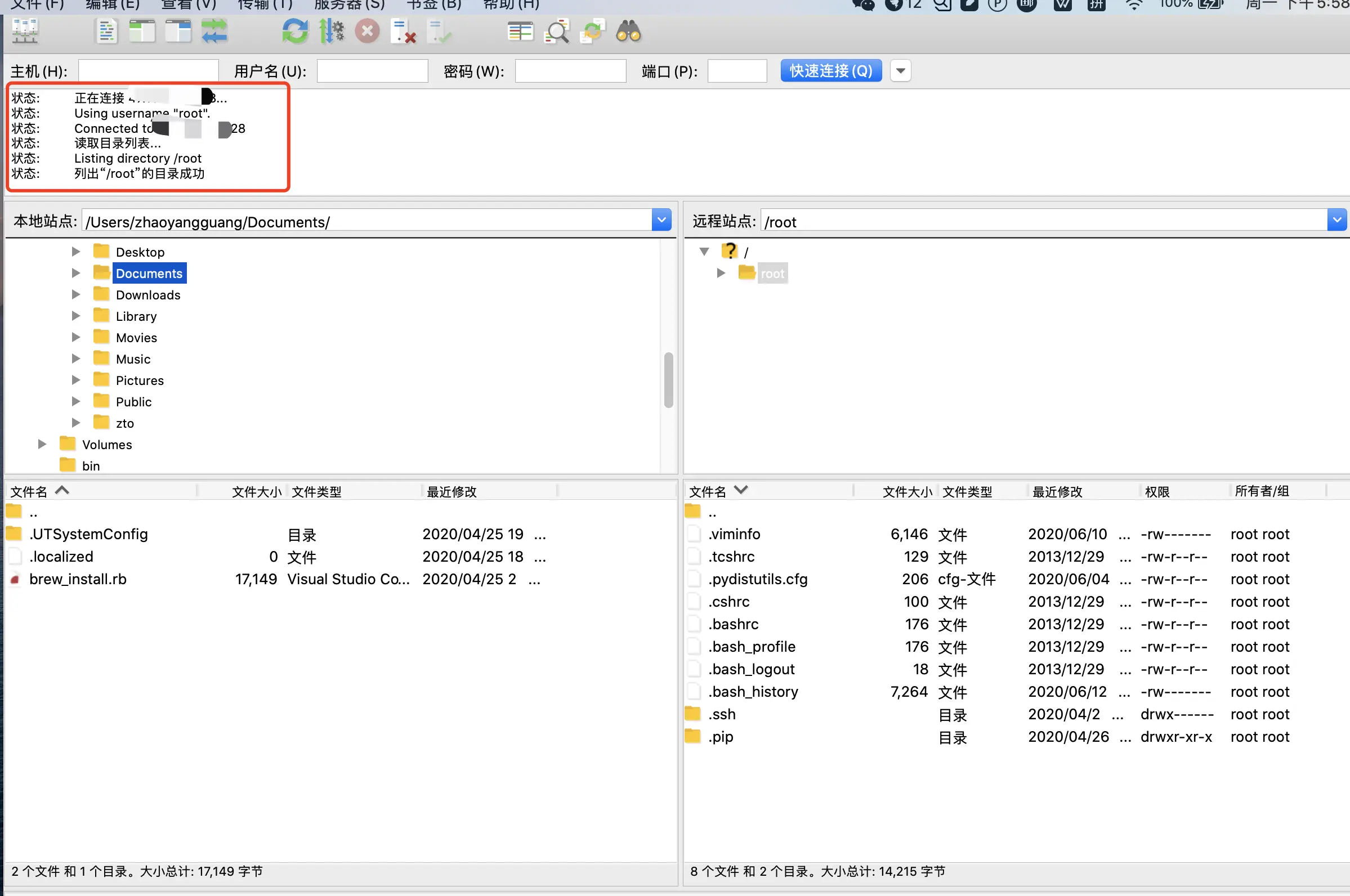The image size is (1350, 896).
Task: Open the Site Manager icon
Action: 25,32
